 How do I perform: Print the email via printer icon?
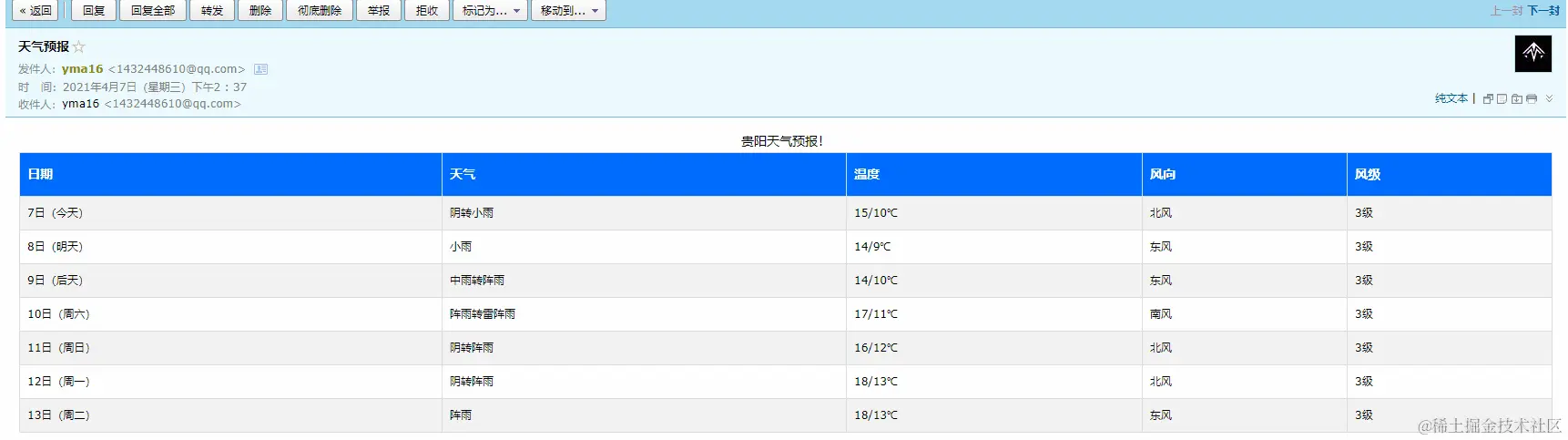(1532, 98)
